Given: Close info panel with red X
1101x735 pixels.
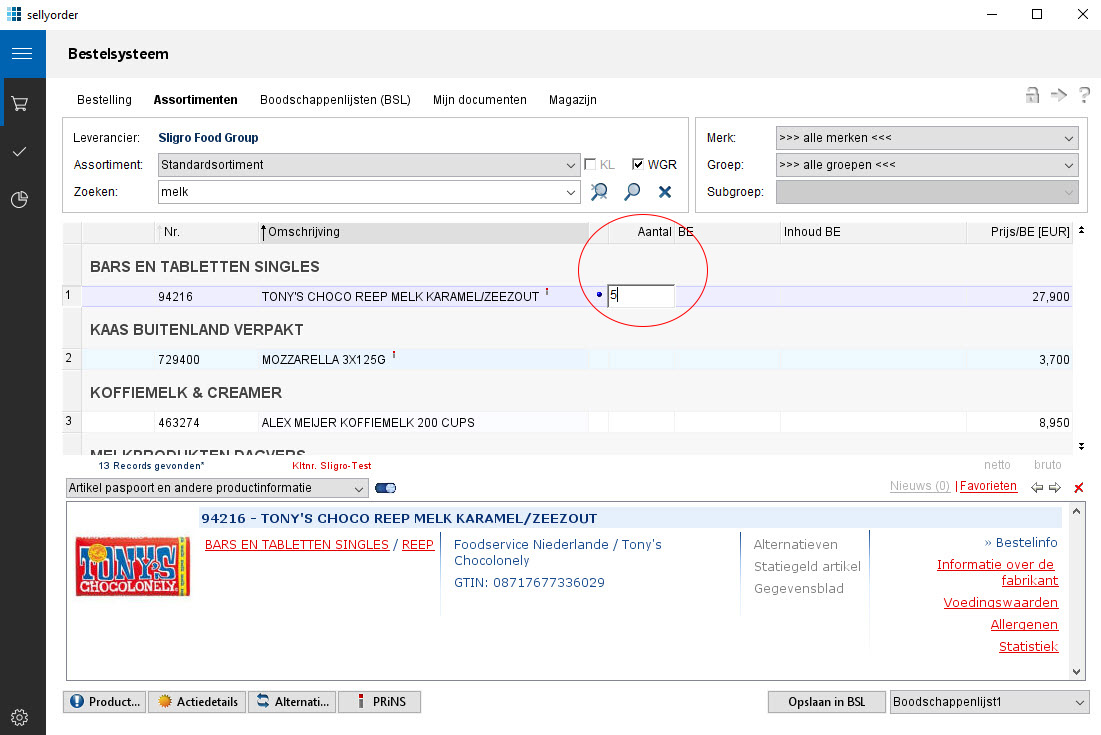Looking at the screenshot, I should [x=1078, y=487].
